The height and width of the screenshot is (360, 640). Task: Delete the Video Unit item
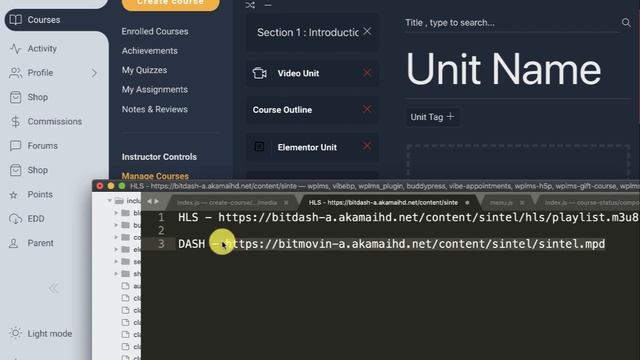tap(367, 73)
